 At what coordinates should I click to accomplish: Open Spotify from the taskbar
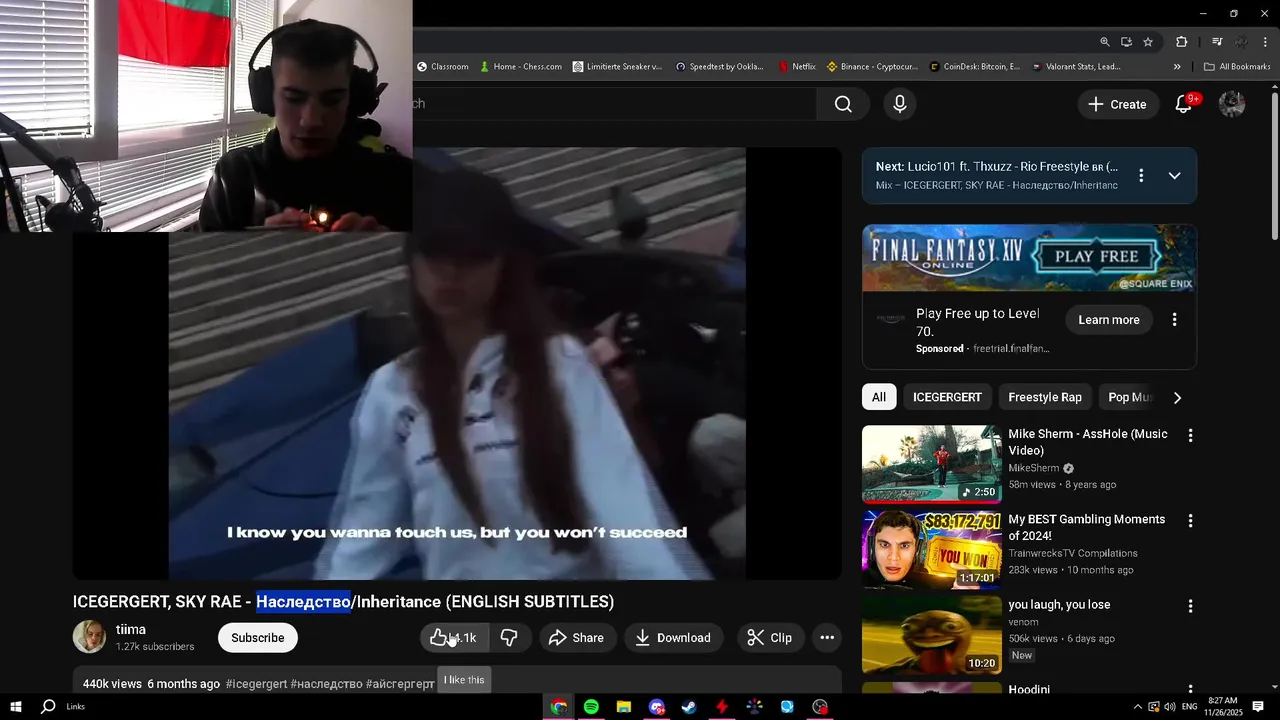[591, 707]
